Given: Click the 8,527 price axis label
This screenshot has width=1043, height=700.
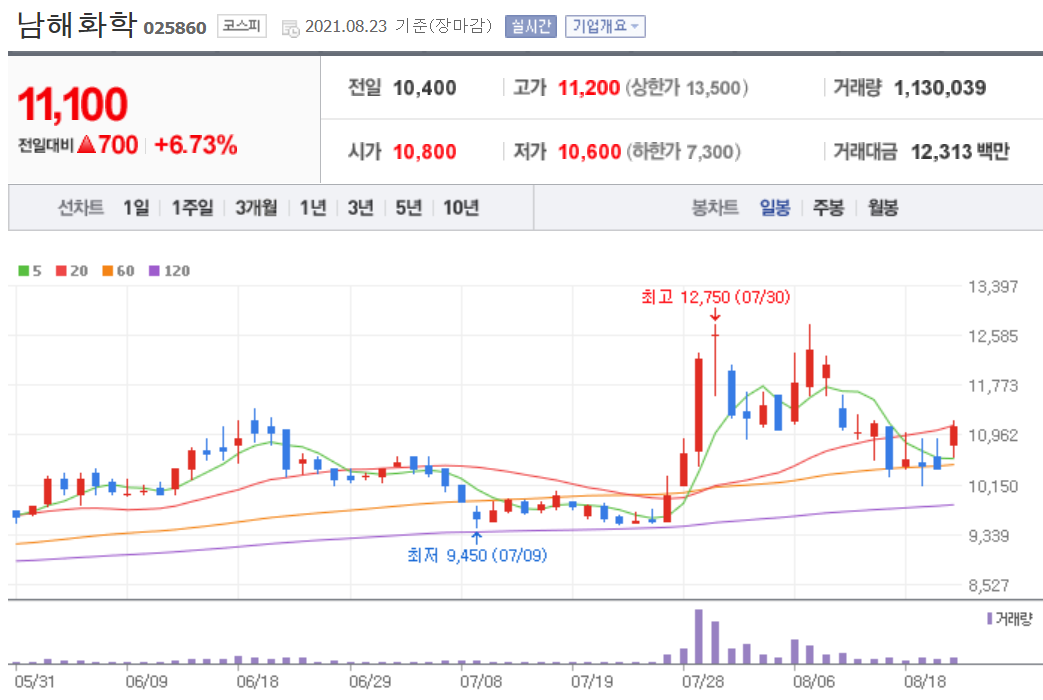Looking at the screenshot, I should click(x=988, y=586).
